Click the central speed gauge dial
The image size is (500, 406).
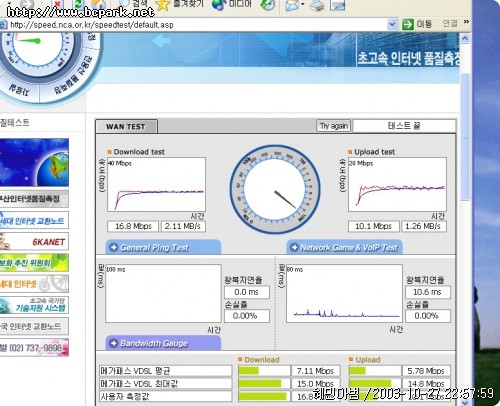(275, 189)
